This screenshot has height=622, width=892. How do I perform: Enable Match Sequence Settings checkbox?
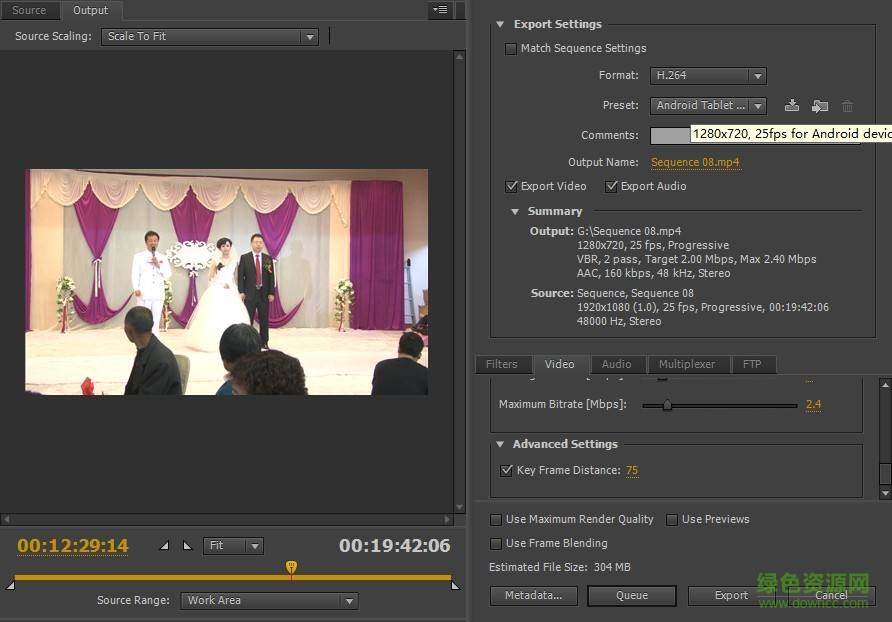511,48
